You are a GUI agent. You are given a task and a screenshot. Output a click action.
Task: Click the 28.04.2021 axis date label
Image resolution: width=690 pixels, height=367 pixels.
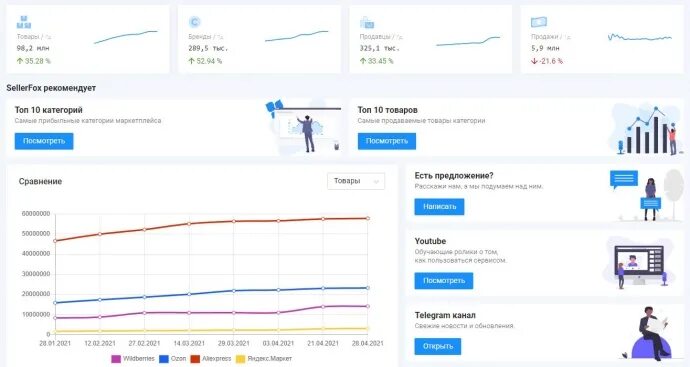tap(367, 343)
